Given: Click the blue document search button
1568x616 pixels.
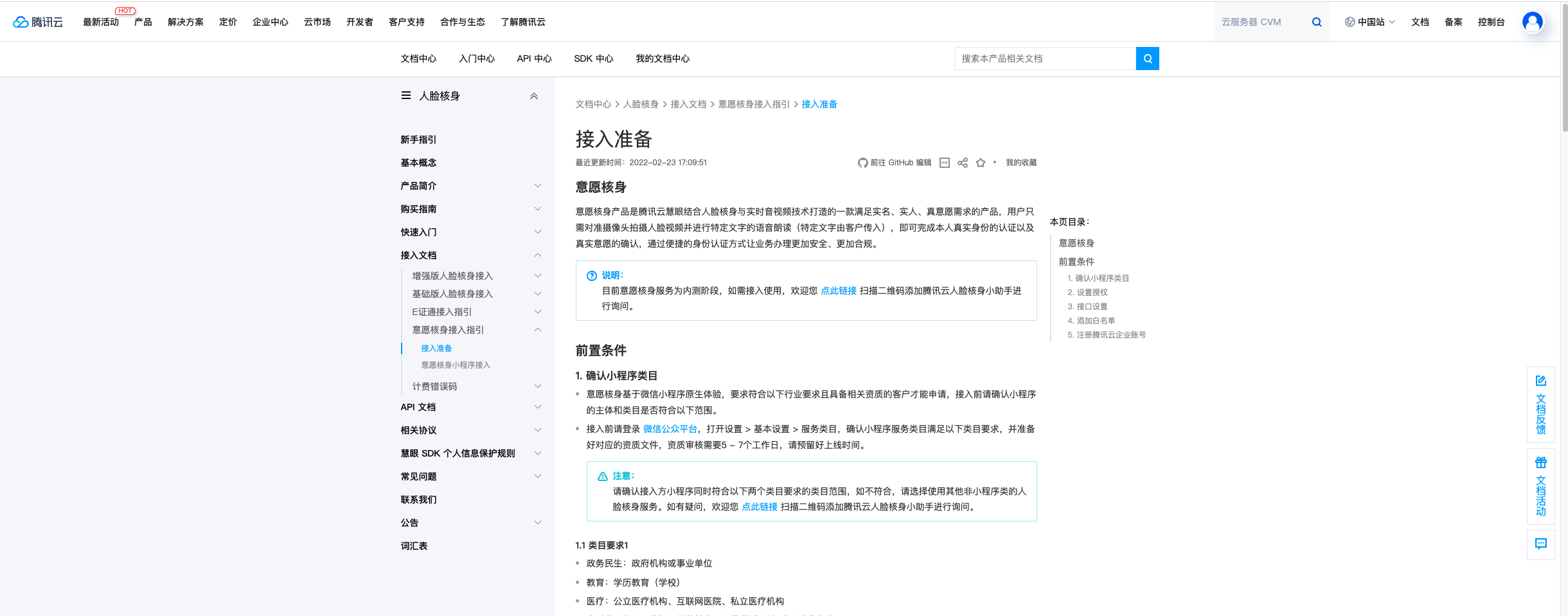Looking at the screenshot, I should 1147,59.
